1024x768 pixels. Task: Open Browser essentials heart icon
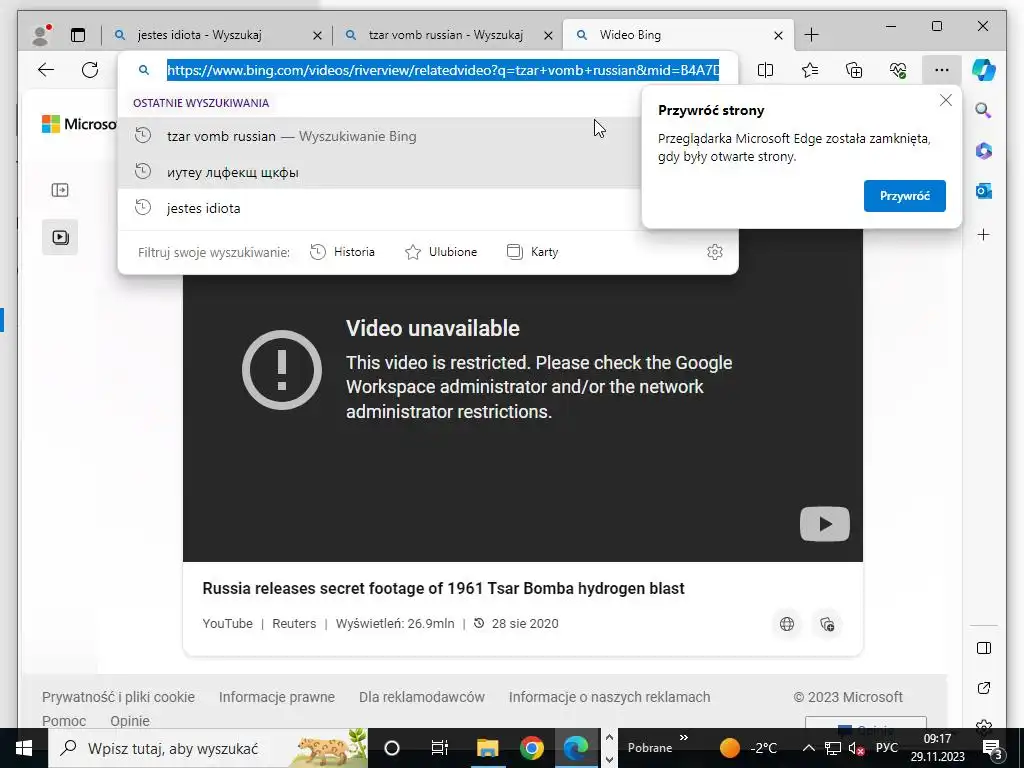tap(898, 70)
